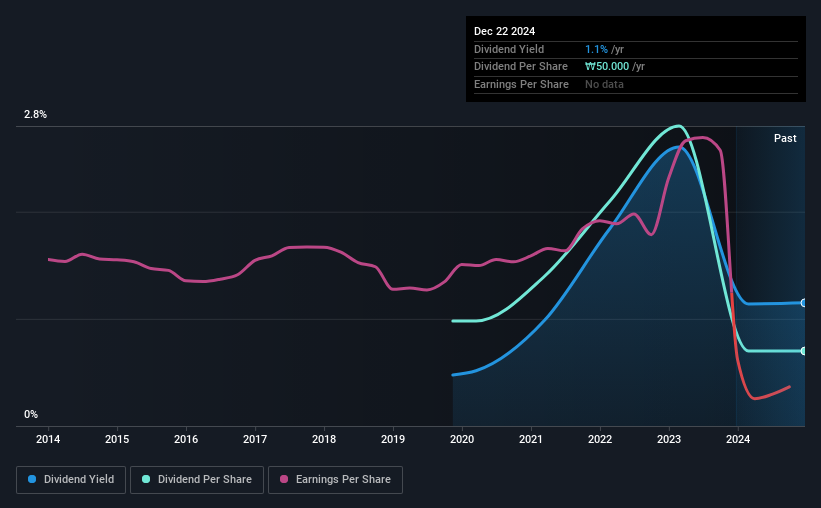Click the Past region label

click(x=785, y=138)
